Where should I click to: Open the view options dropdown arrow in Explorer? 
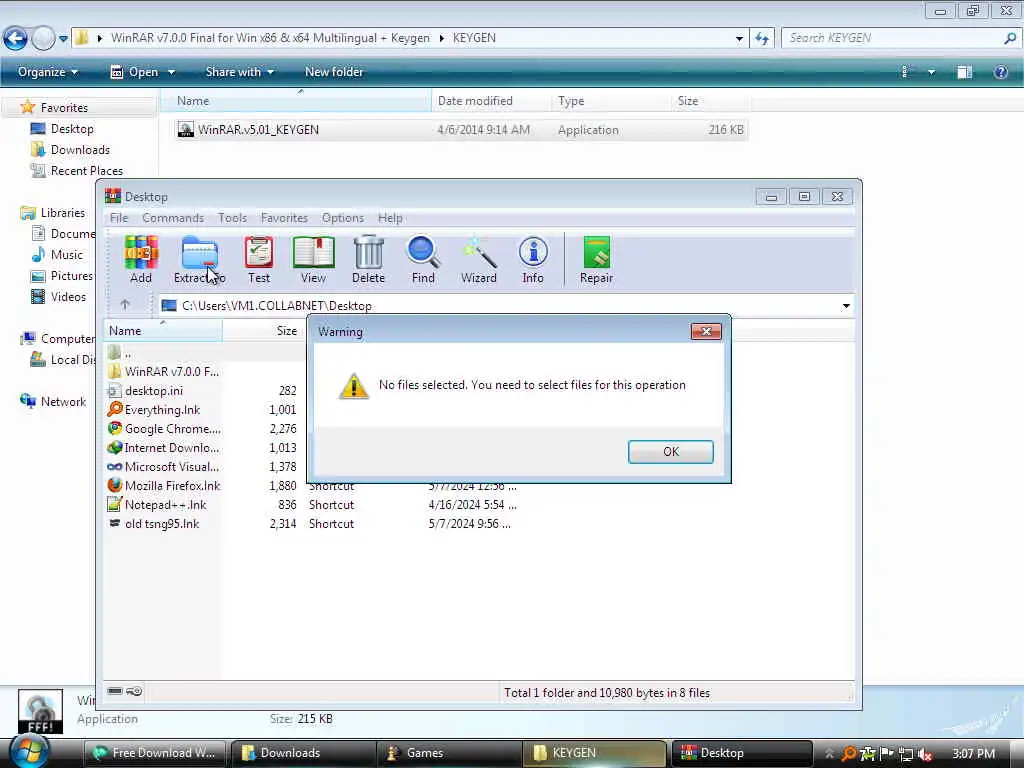931,72
